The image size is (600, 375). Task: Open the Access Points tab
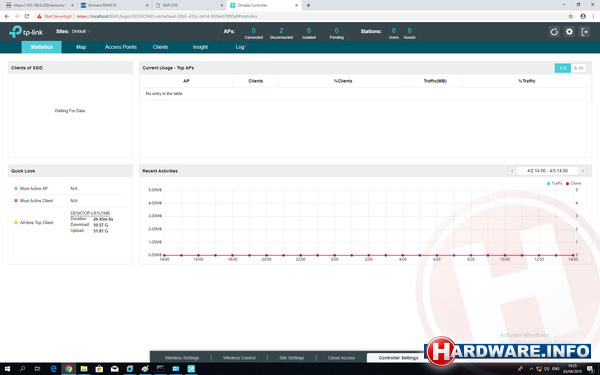click(x=121, y=47)
